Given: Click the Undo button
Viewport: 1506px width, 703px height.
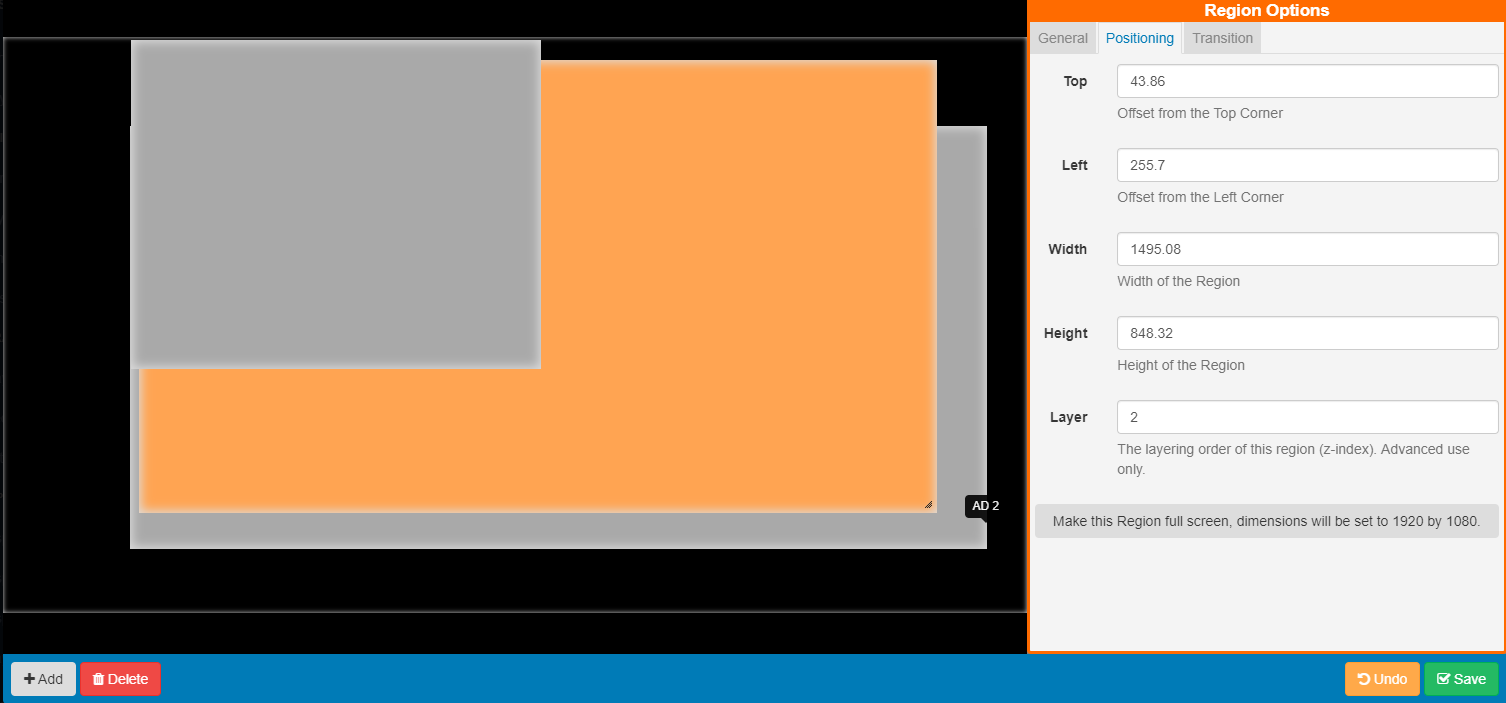Looking at the screenshot, I should 1382,678.
